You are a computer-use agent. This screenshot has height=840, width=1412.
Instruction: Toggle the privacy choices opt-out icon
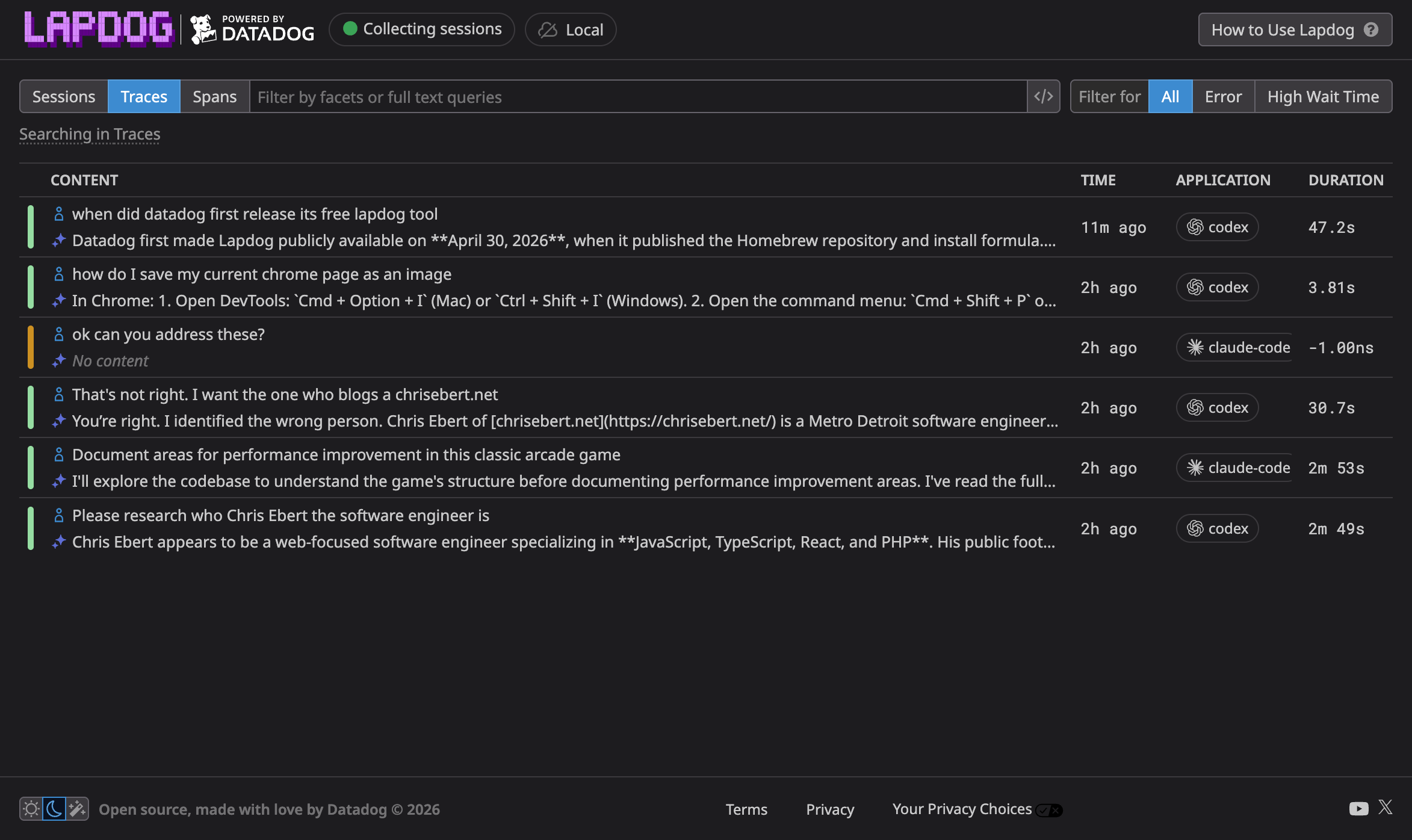(1049, 810)
